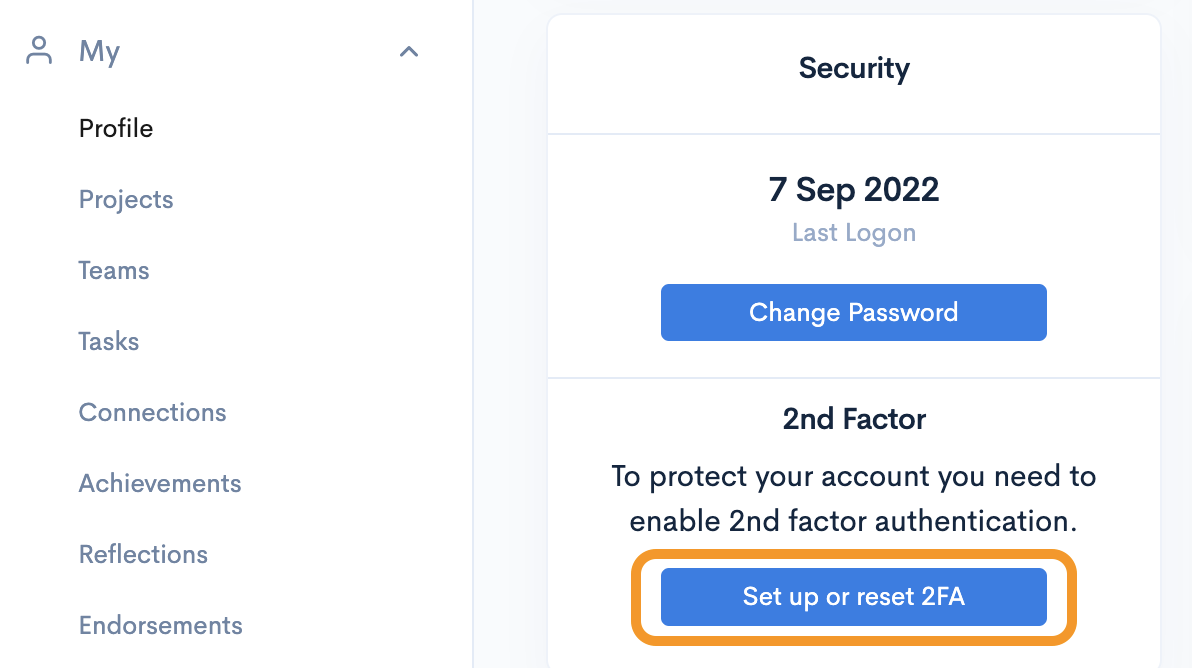
Task: Click the Security card heading
Action: tap(854, 69)
